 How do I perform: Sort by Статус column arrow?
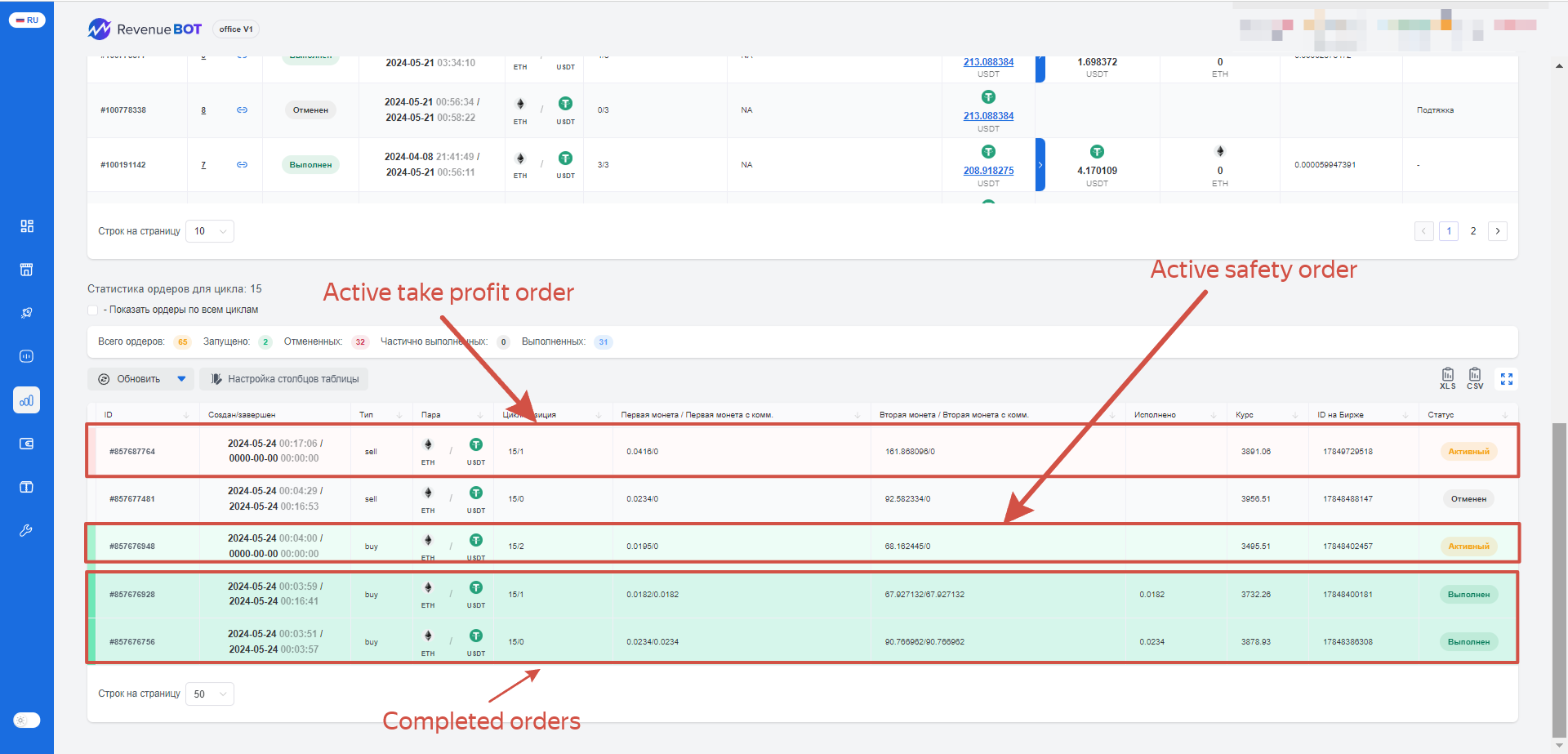[x=1505, y=415]
